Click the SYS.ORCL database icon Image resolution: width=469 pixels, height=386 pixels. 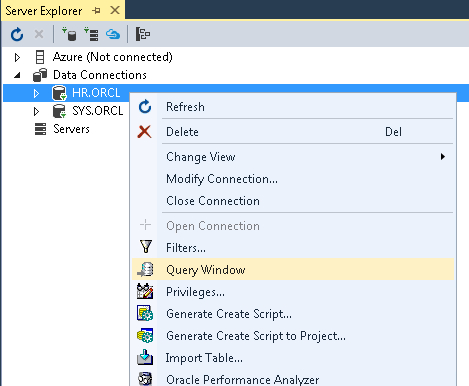click(x=59, y=111)
